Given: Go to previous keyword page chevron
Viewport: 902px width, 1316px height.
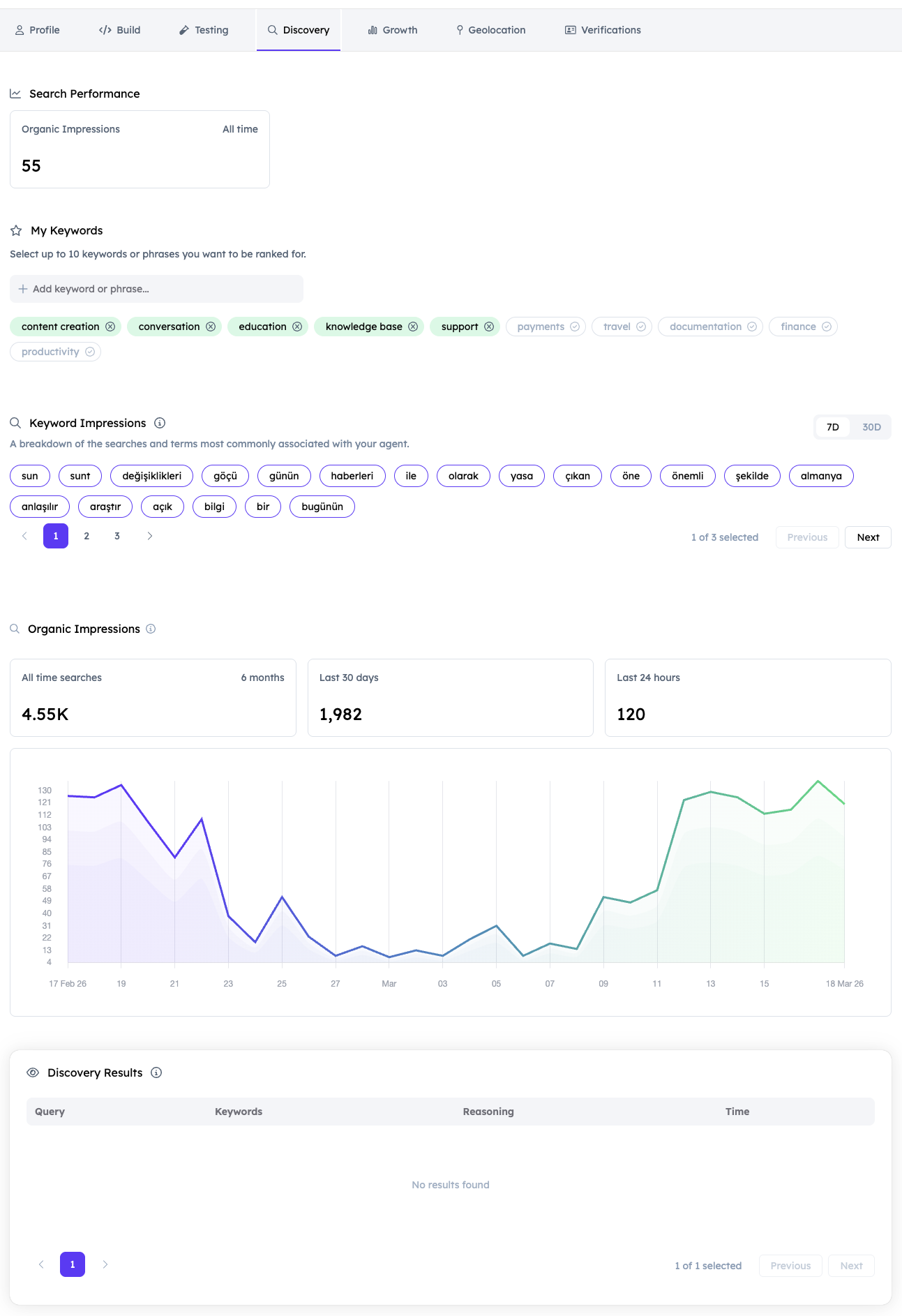Looking at the screenshot, I should click(x=25, y=536).
